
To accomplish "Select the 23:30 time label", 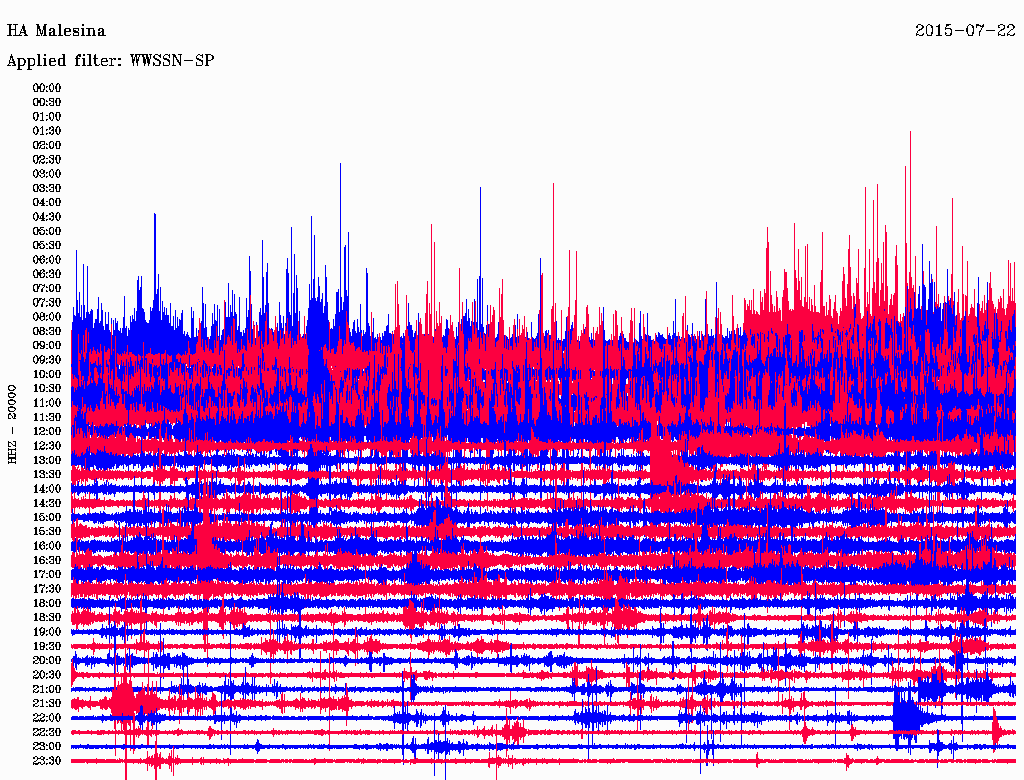I will pyautogui.click(x=47, y=761).
